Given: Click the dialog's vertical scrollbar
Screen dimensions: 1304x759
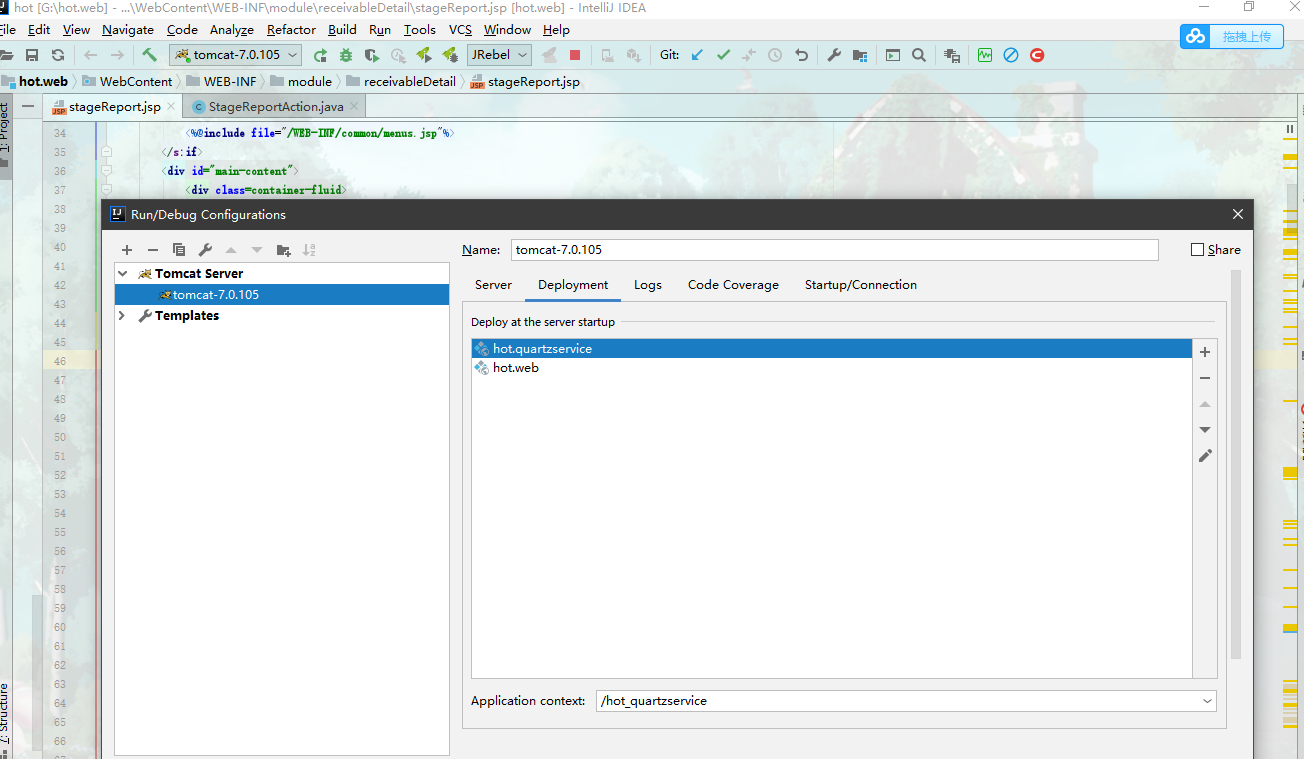Looking at the screenshot, I should (x=1237, y=464).
